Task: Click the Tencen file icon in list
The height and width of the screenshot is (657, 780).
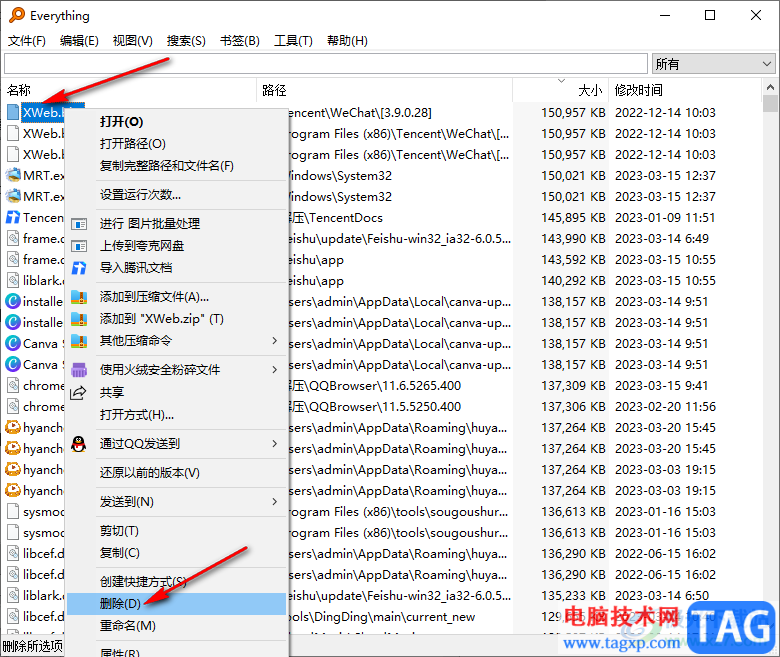Action: pyautogui.click(x=13, y=217)
